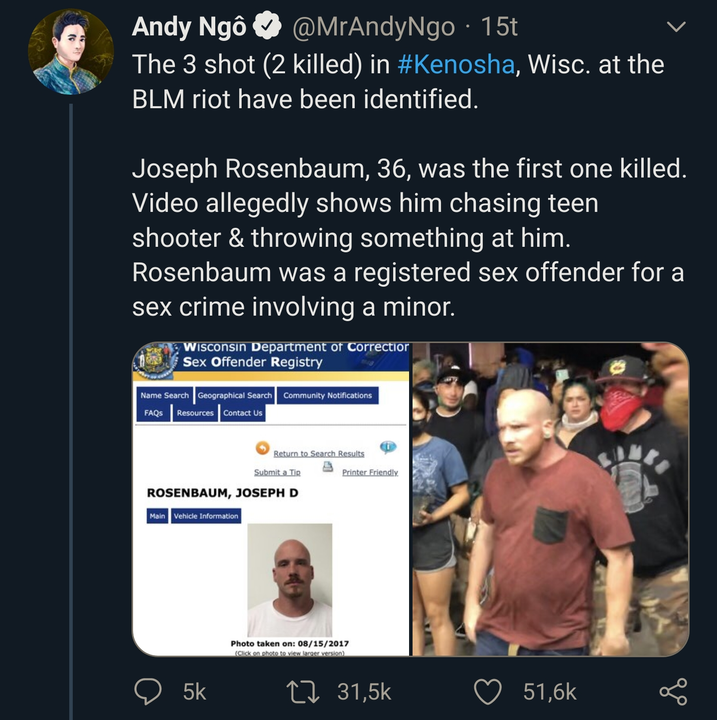
Task: Tap the share icon
Action: pyautogui.click(x=673, y=692)
